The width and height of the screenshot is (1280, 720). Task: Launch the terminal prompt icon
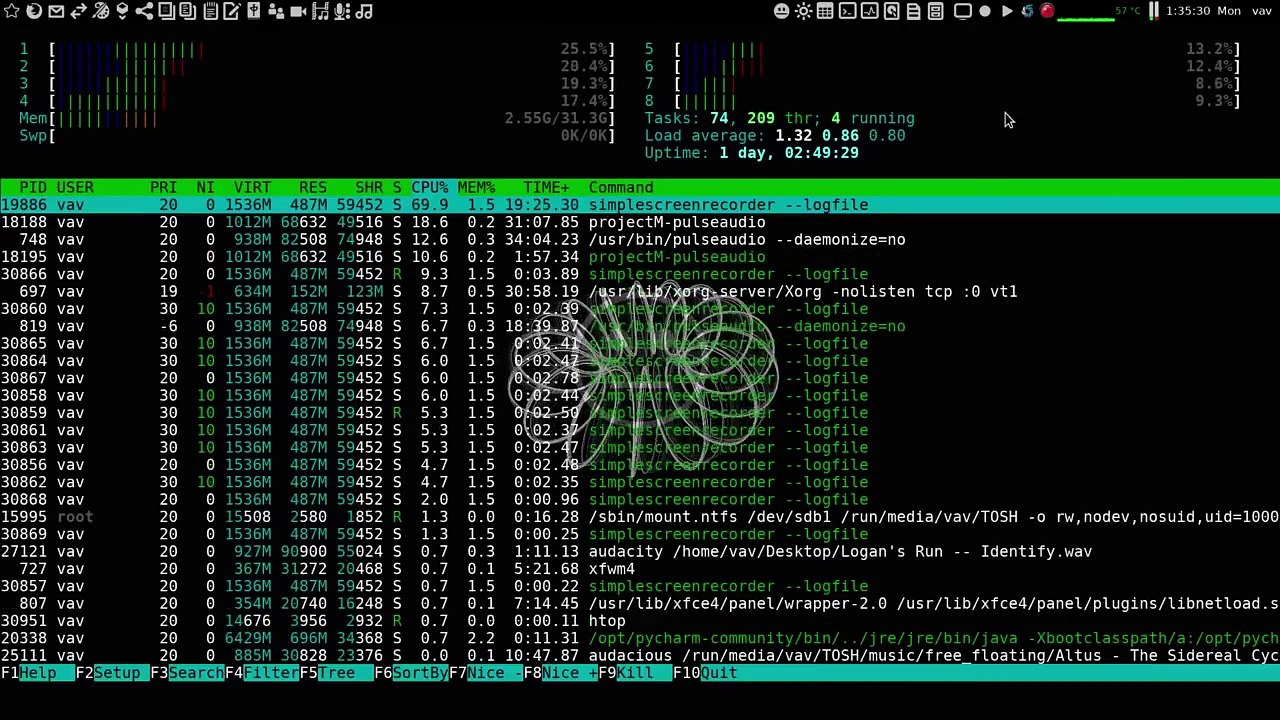(847, 11)
